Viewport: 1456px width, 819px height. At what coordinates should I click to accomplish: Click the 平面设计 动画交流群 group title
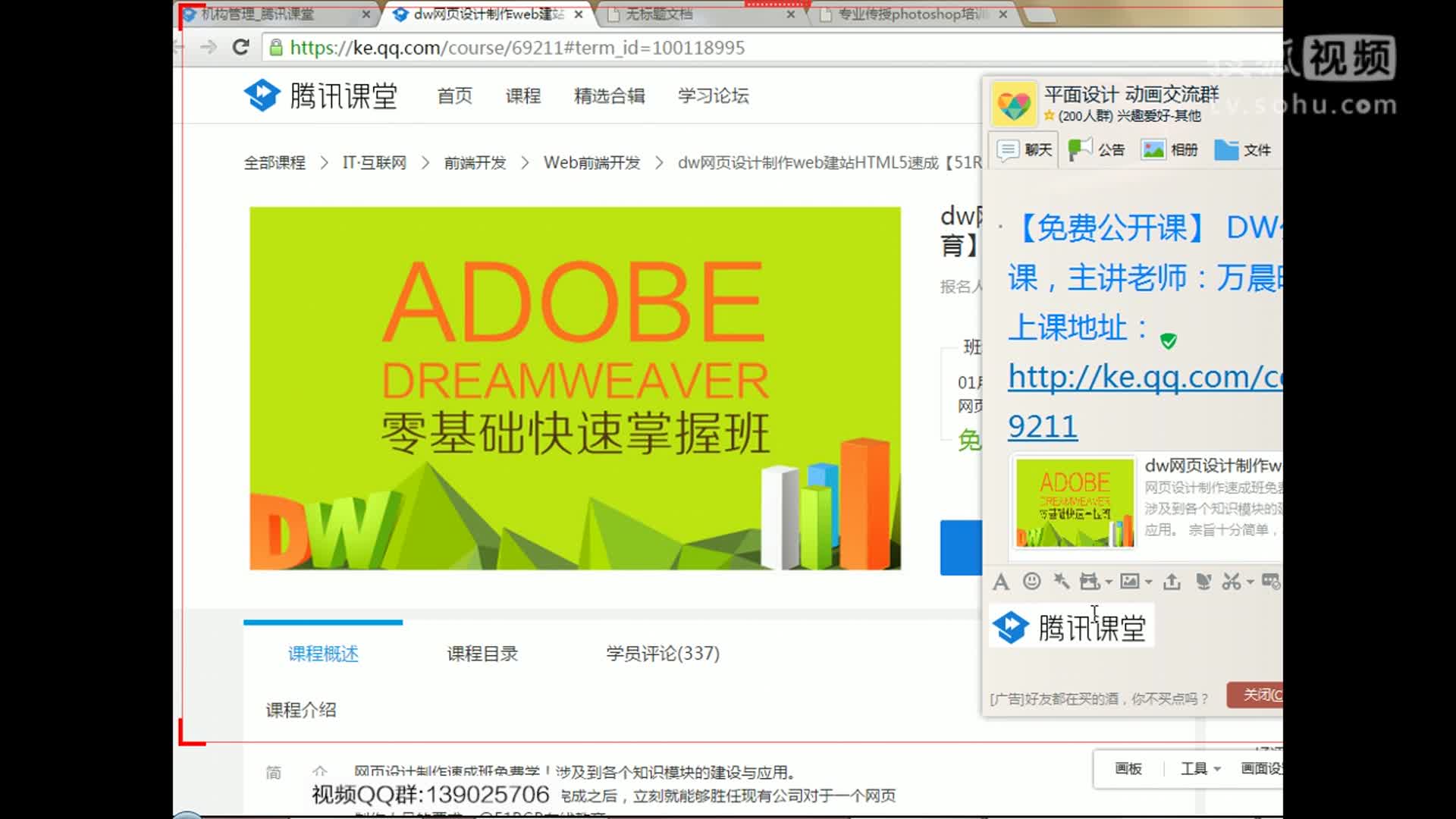pos(1131,94)
